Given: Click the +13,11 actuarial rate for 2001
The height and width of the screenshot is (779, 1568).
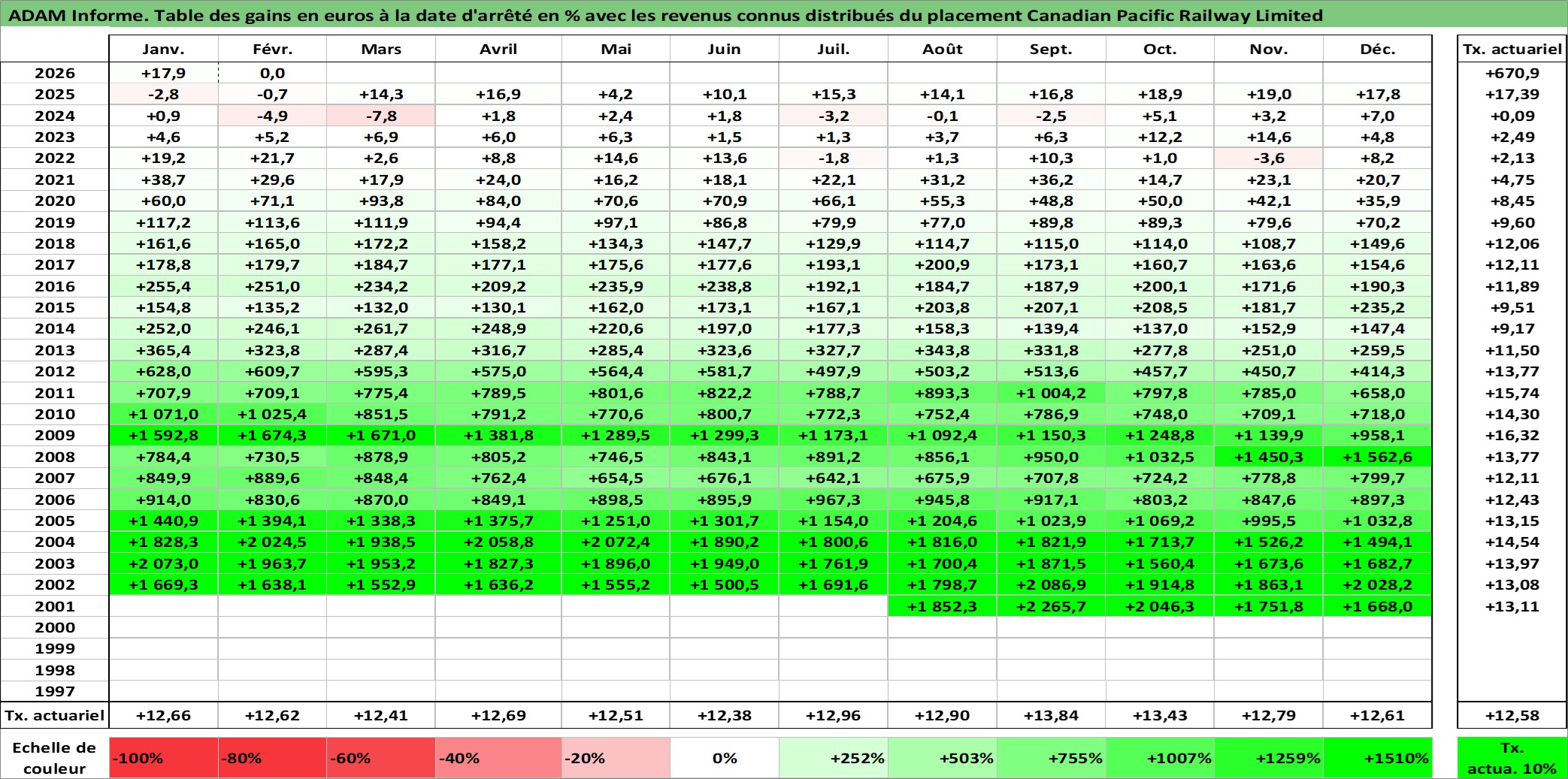Looking at the screenshot, I should pyautogui.click(x=1512, y=606).
